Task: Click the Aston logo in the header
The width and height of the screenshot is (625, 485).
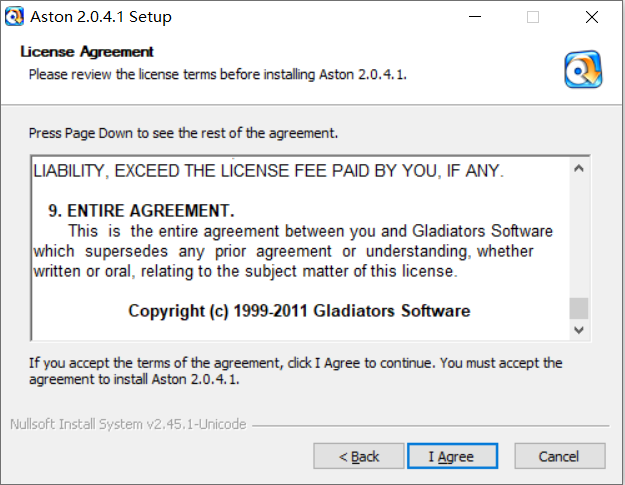Action: (582, 68)
